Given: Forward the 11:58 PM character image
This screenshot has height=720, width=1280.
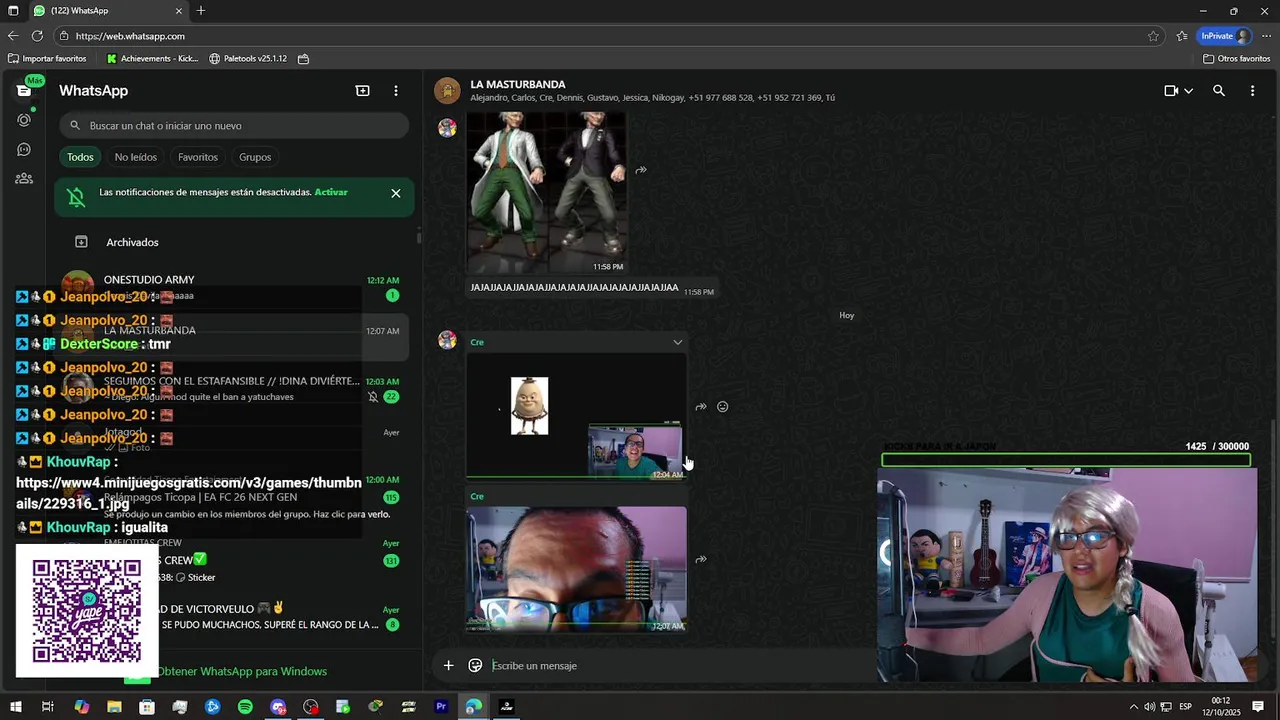Looking at the screenshot, I should point(641,170).
